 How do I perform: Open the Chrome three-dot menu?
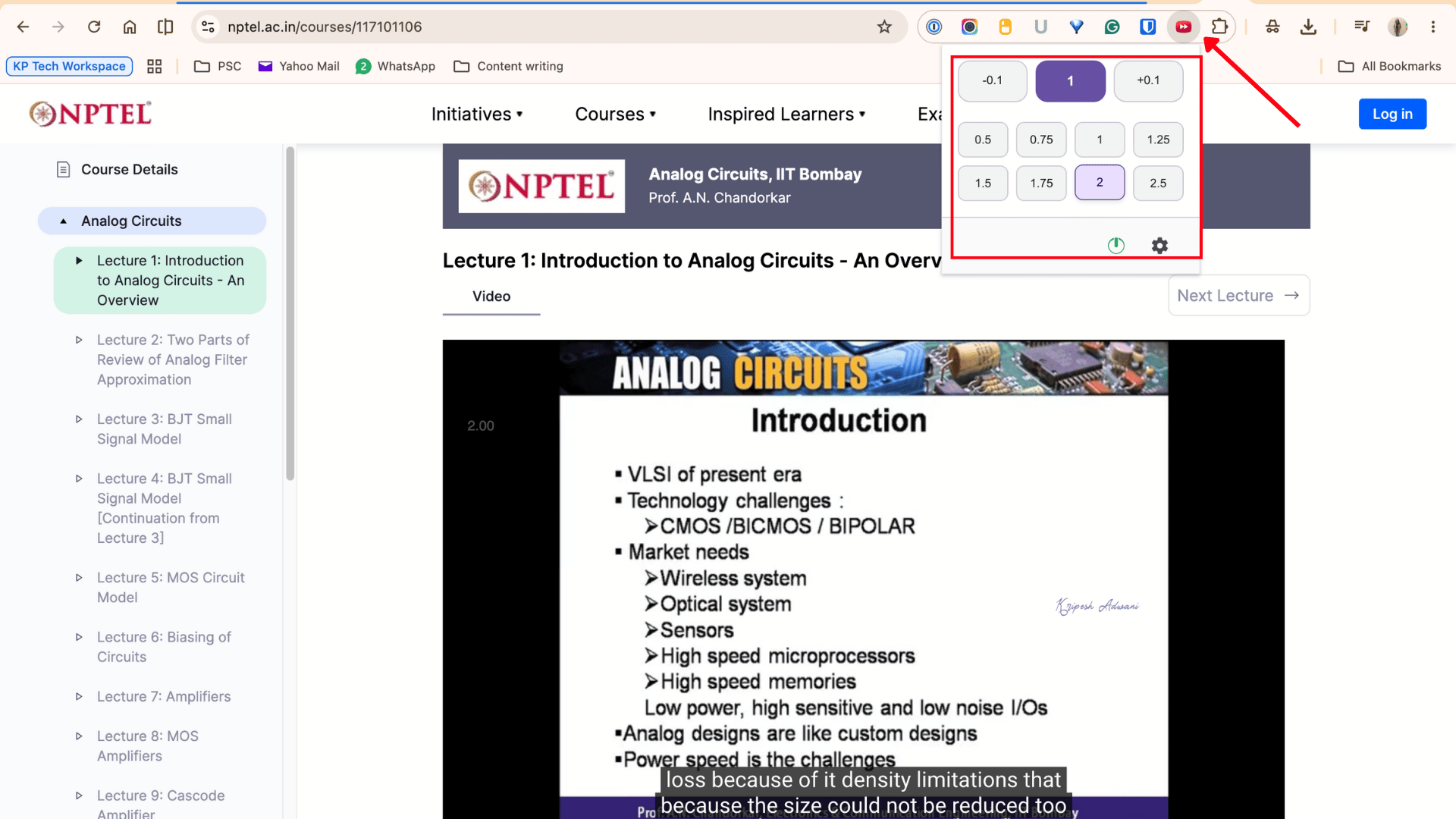click(1433, 27)
